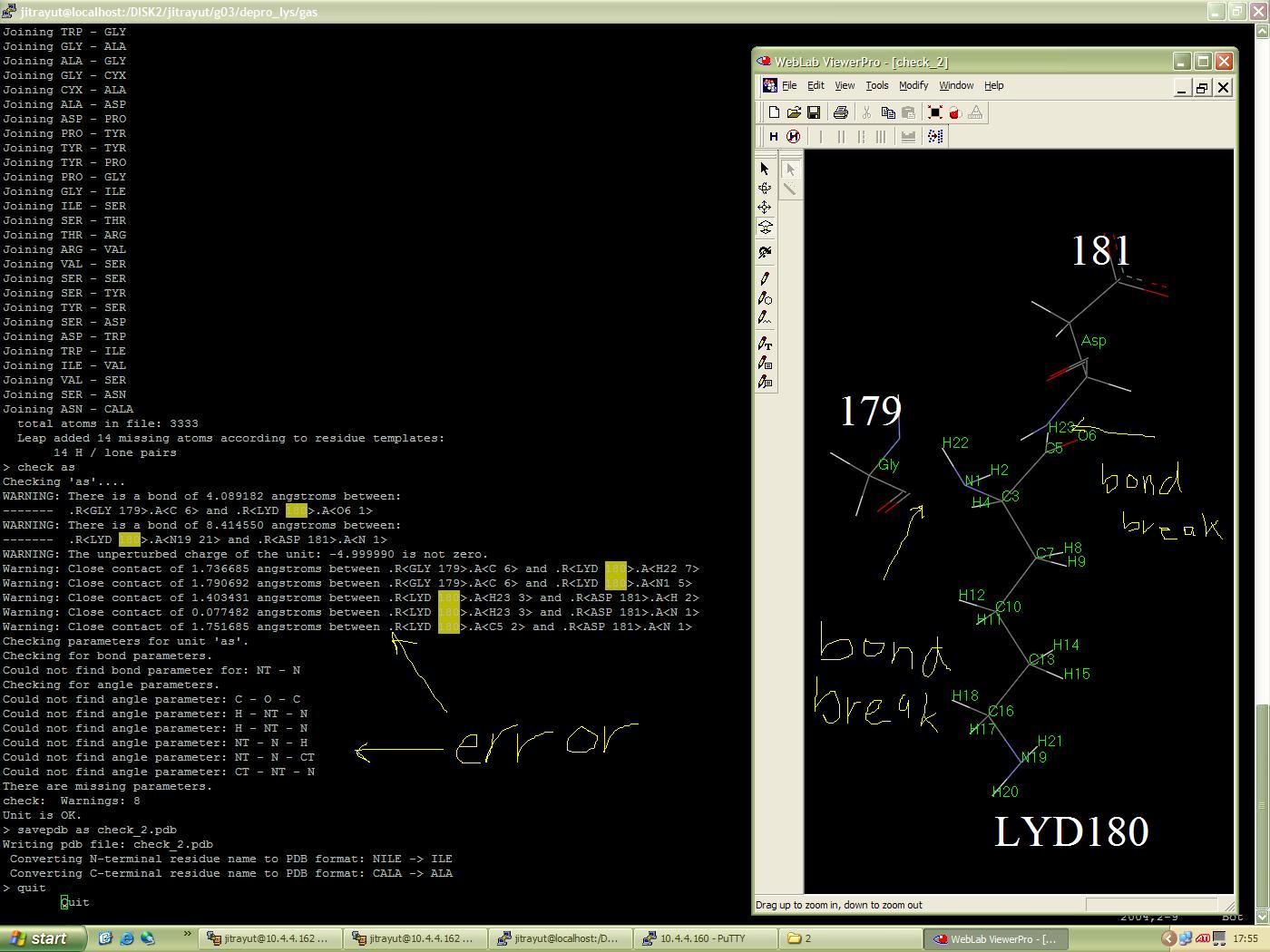Open a file with the folder icon

(x=794, y=112)
